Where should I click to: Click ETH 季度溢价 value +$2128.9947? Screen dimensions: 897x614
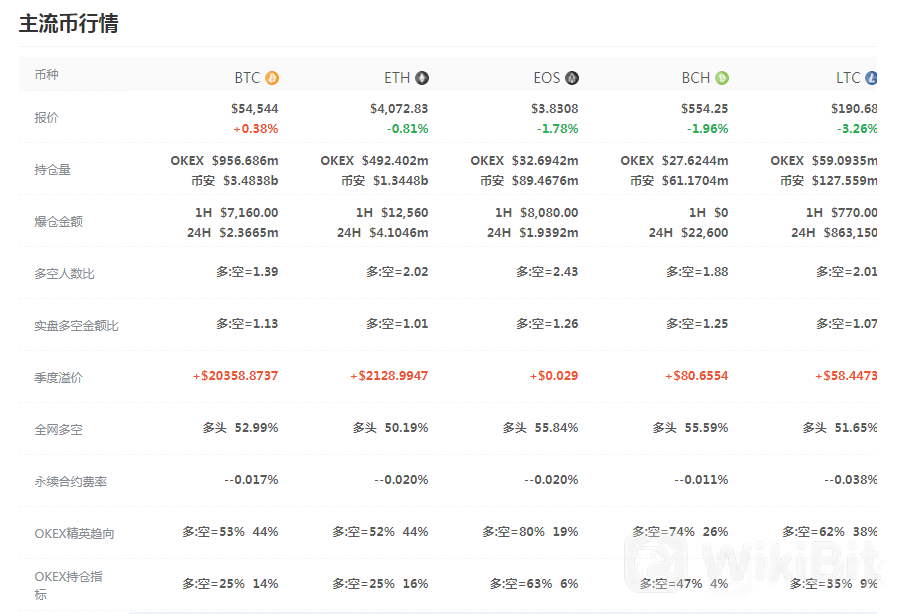(x=389, y=376)
